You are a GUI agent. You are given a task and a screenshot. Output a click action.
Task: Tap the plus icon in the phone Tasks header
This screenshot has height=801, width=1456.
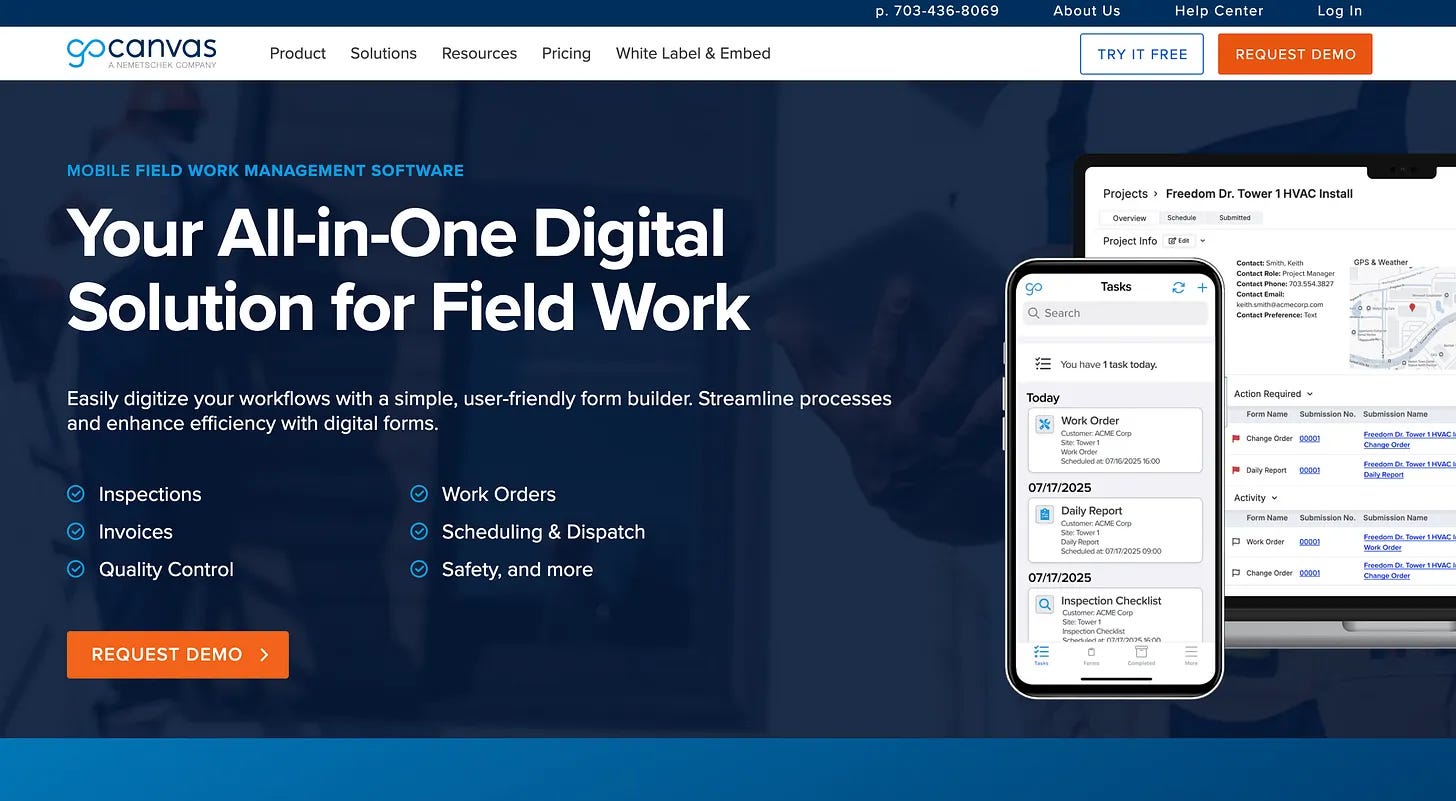click(x=1202, y=287)
